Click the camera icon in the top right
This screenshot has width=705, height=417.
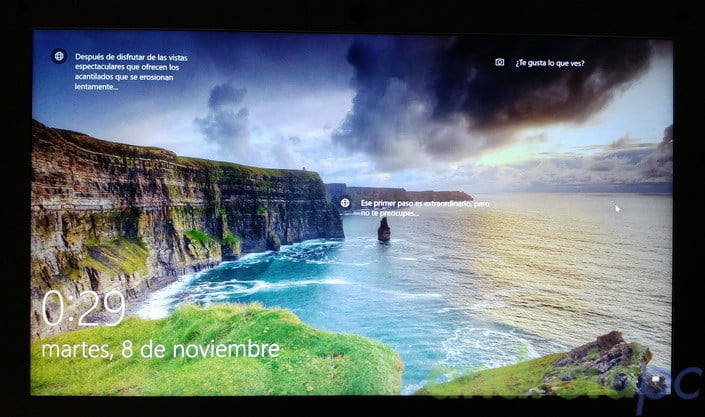(x=500, y=62)
